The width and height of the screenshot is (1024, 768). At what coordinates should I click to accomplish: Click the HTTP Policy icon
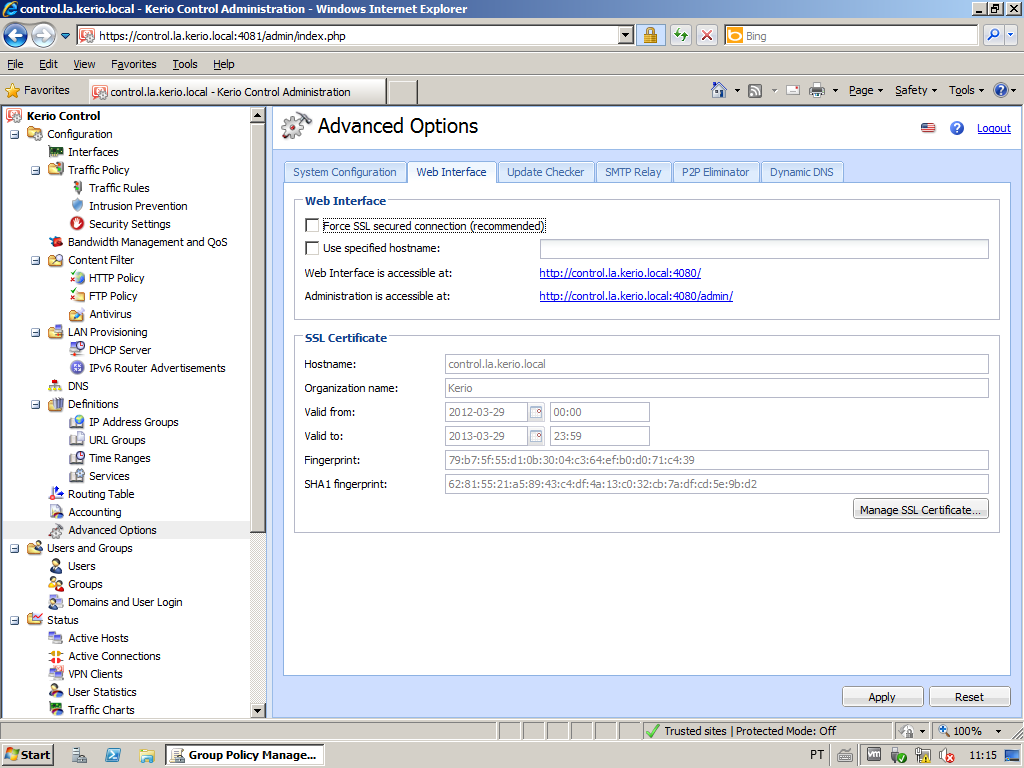(77, 278)
